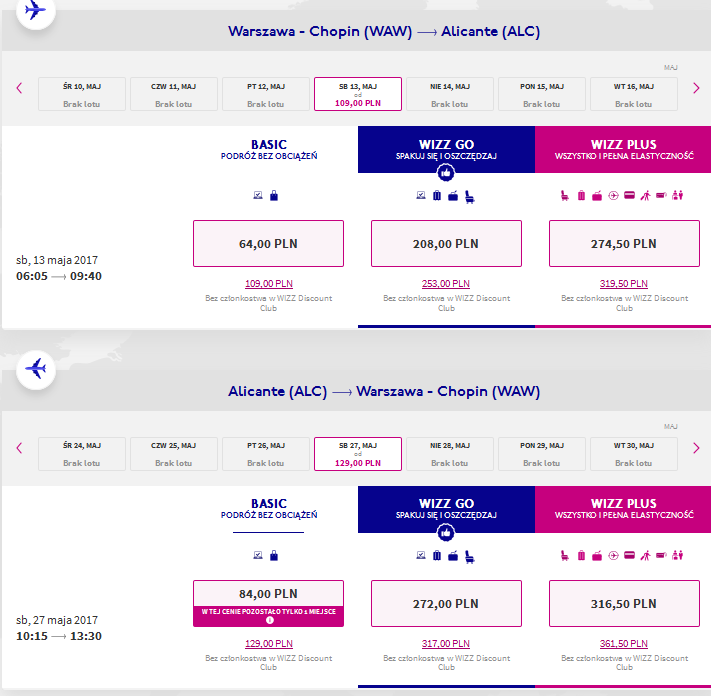Click small cabin bag icon under return BASIC fare

pos(274,555)
